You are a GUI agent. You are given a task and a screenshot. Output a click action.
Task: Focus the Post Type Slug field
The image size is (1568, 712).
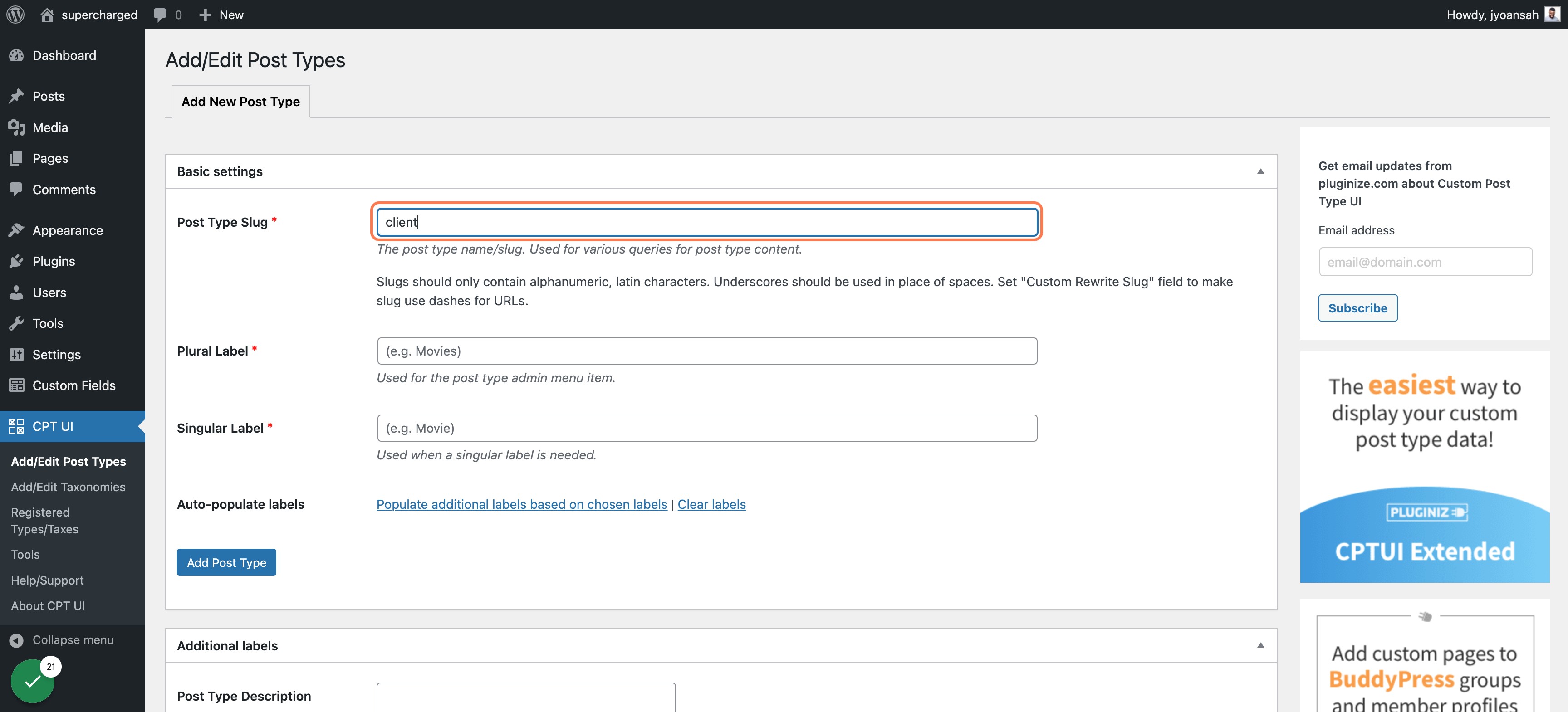(707, 222)
